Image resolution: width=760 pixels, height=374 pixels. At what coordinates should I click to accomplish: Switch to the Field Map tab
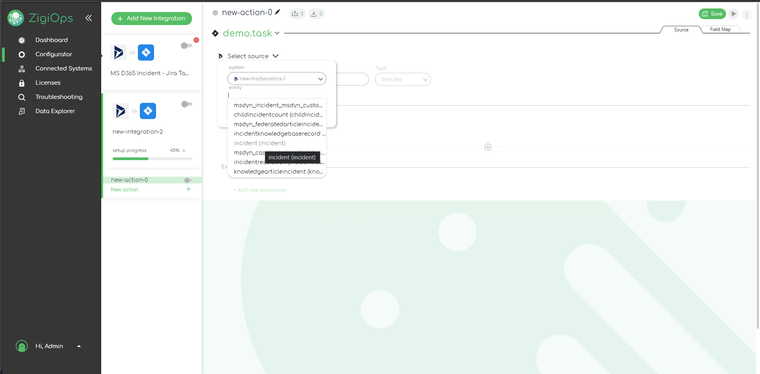tap(720, 30)
